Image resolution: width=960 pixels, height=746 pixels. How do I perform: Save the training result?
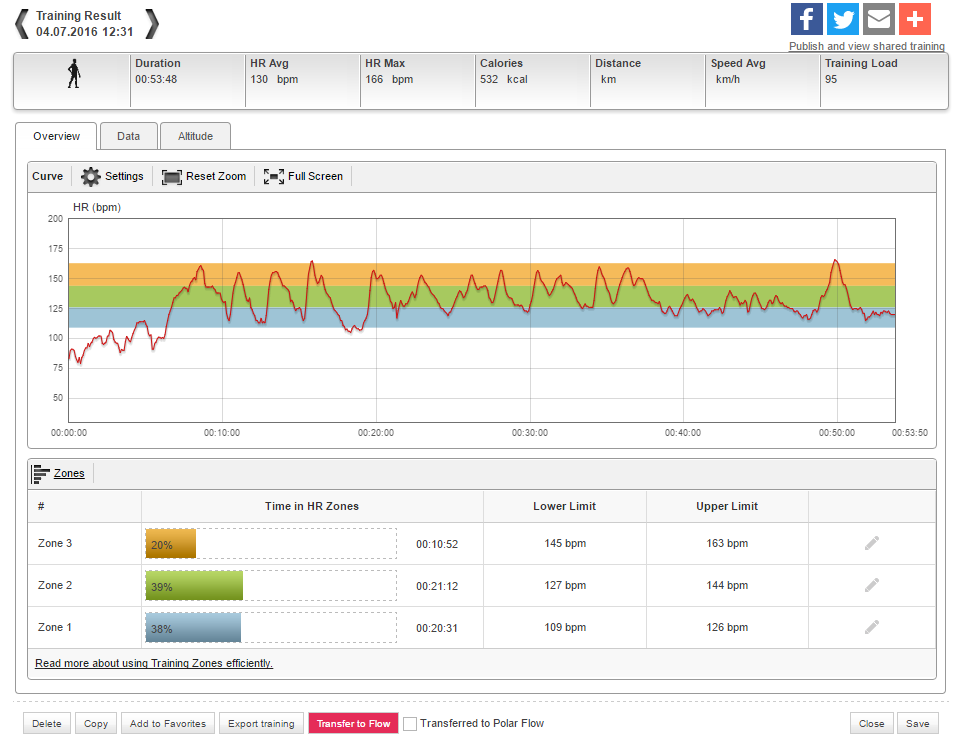point(918,723)
